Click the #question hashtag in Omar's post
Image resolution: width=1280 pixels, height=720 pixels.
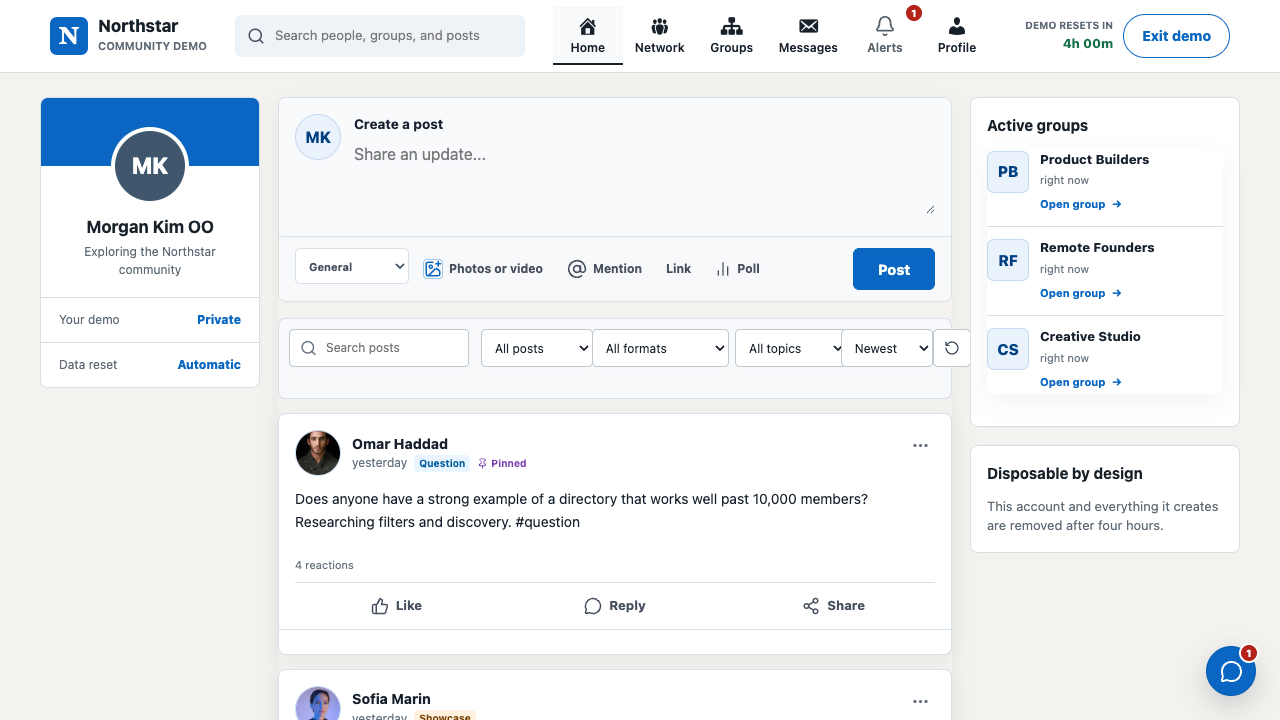[x=547, y=522]
